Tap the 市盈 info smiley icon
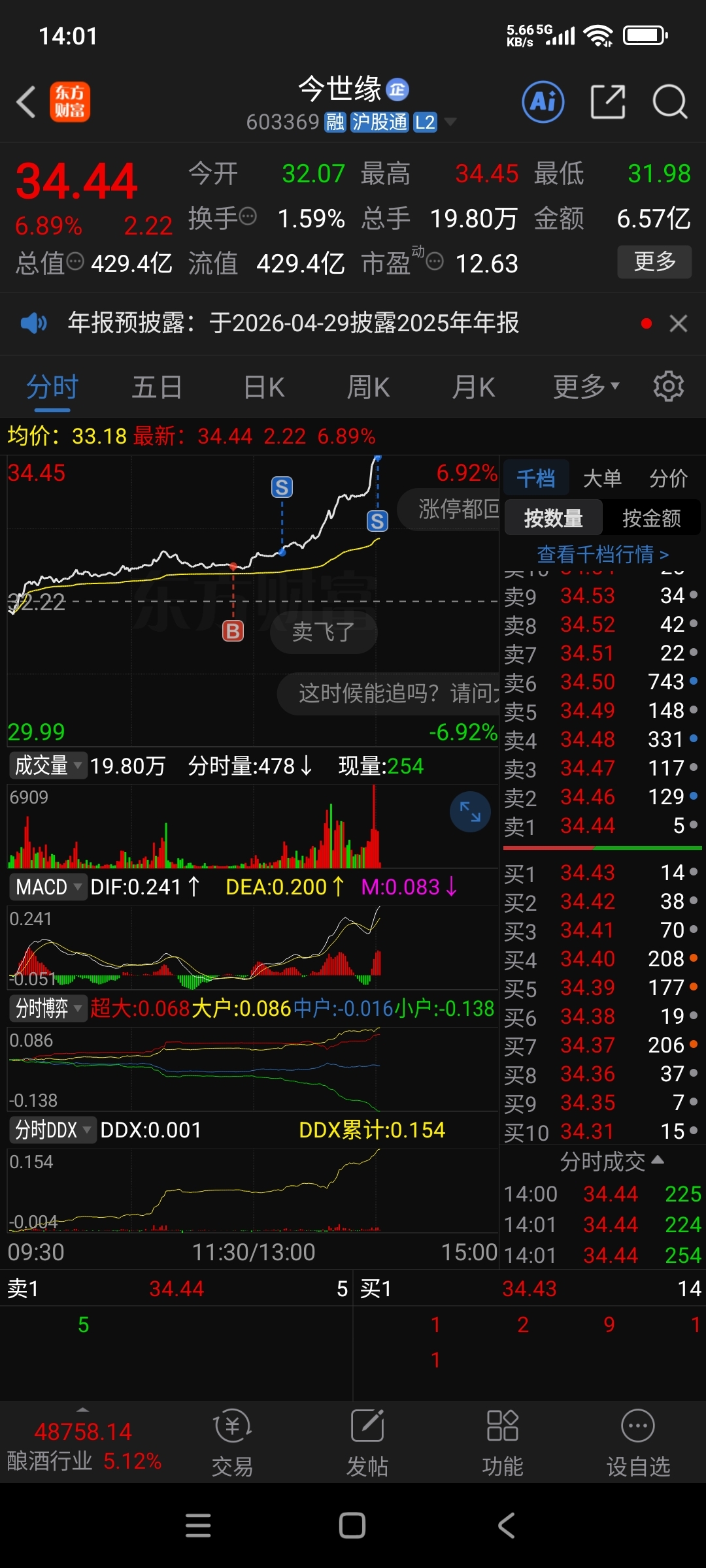This screenshot has width=706, height=1568. [435, 261]
